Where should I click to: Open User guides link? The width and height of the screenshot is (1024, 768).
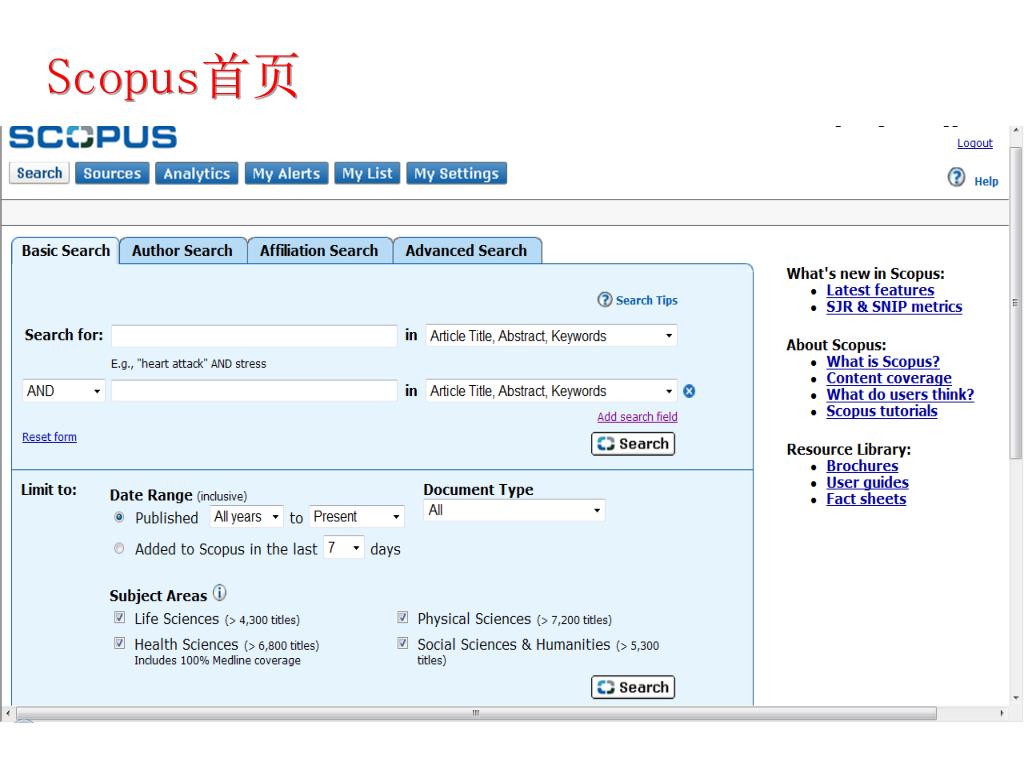(867, 483)
